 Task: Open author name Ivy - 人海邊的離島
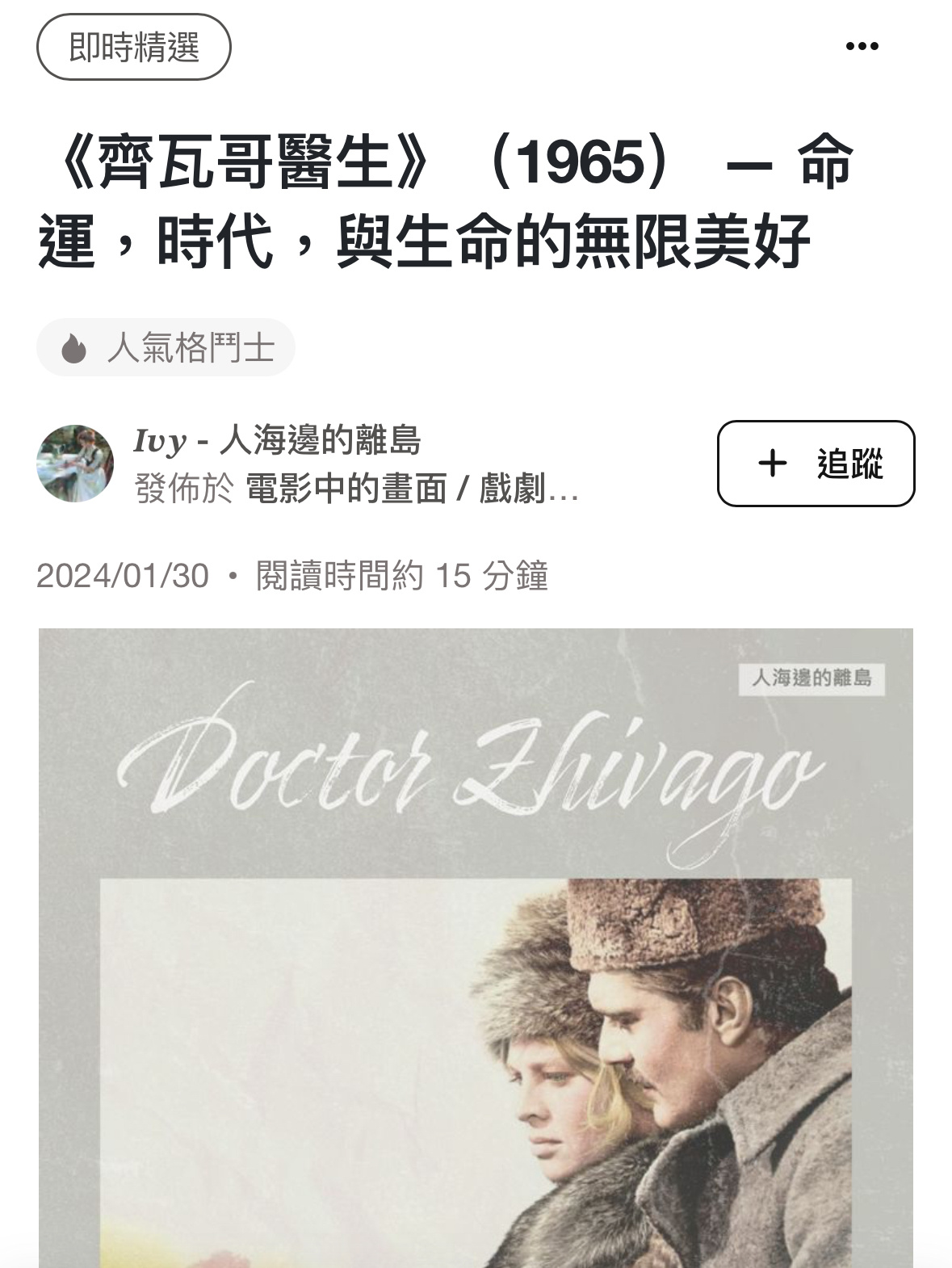tap(277, 441)
